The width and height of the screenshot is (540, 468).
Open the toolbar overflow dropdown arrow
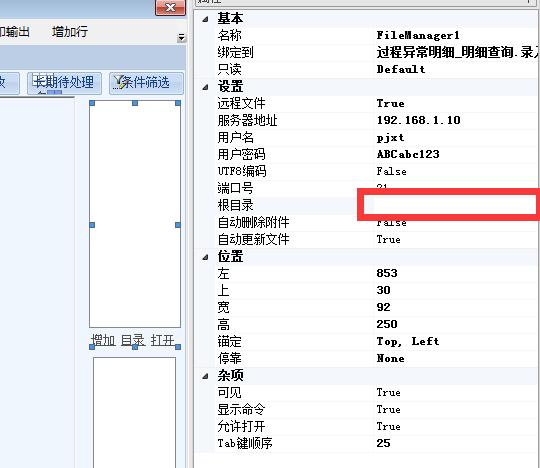point(181,37)
